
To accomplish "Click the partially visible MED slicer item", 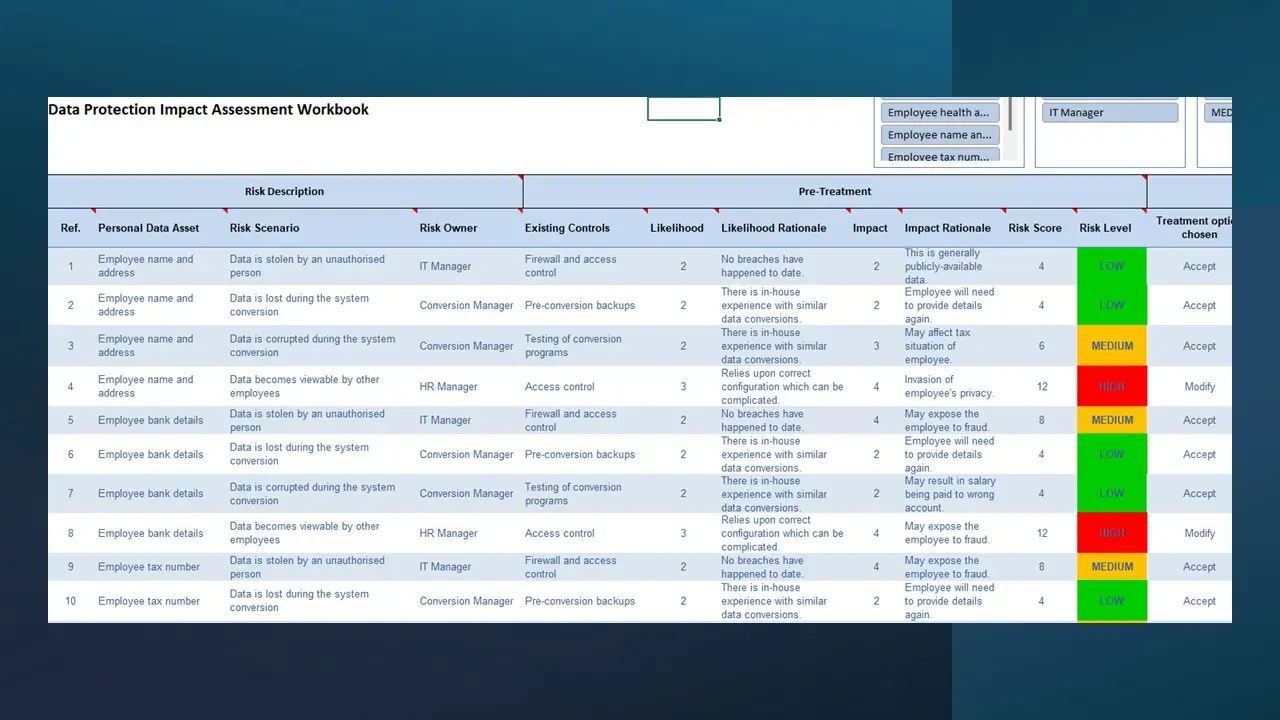I will tap(1220, 113).
